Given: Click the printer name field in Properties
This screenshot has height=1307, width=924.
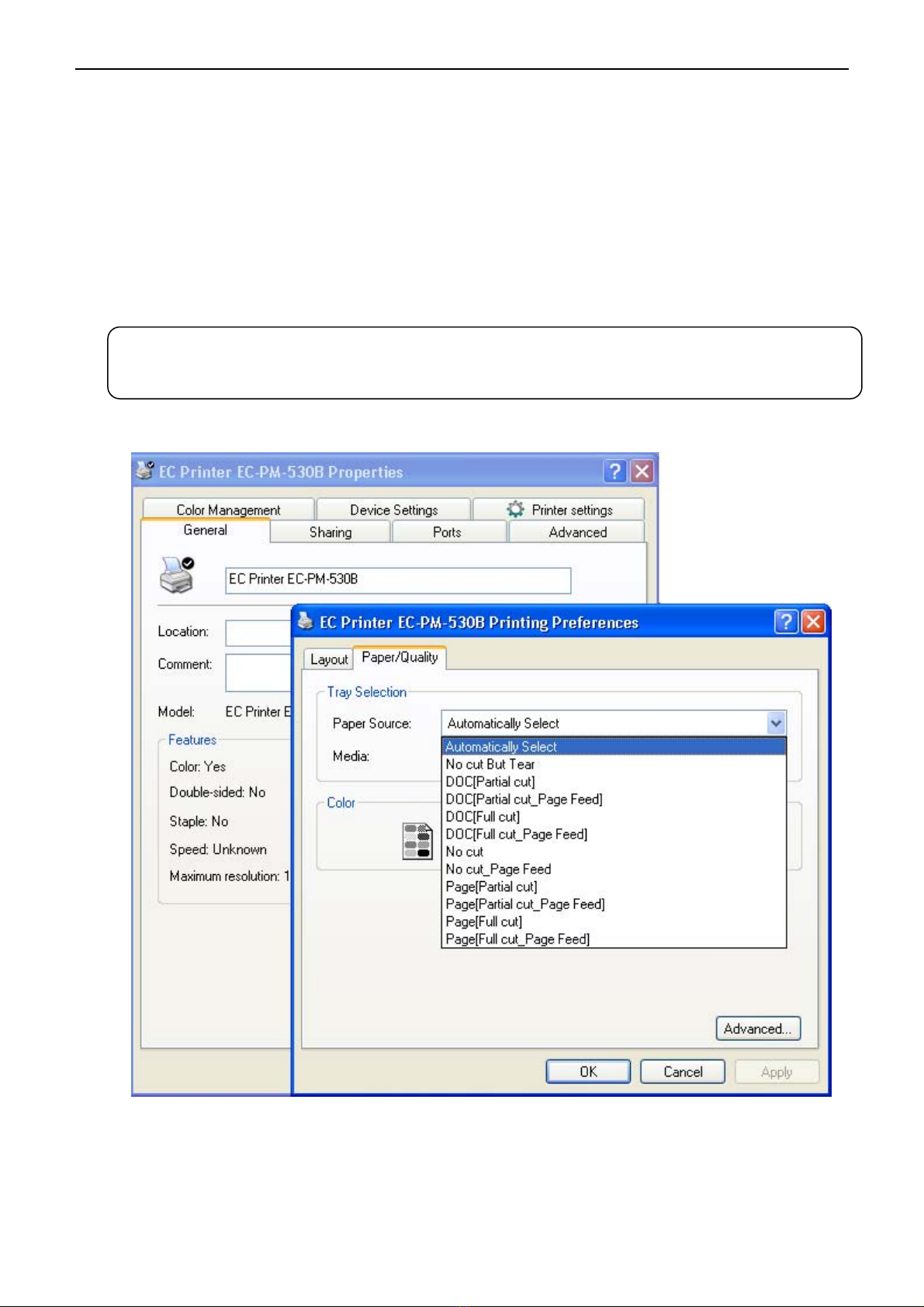Looking at the screenshot, I should point(398,580).
